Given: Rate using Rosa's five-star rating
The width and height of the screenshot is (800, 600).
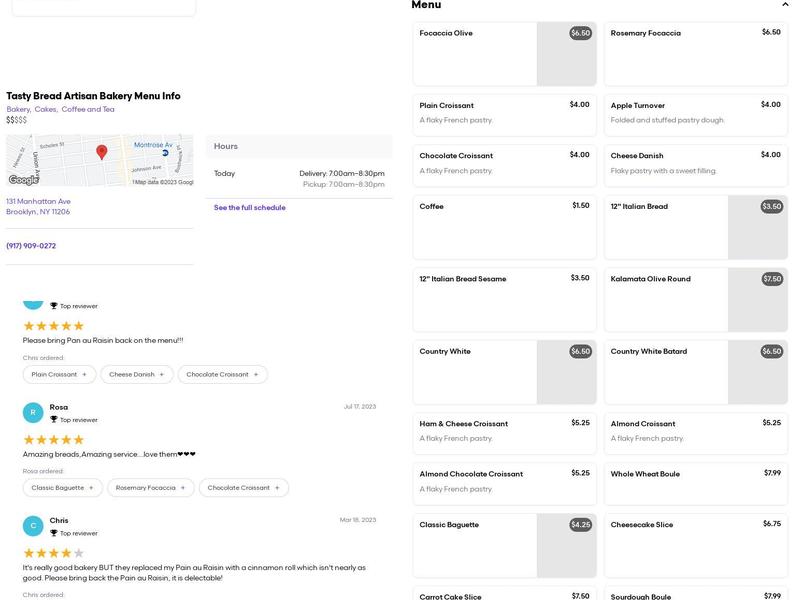Looking at the screenshot, I should pyautogui.click(x=54, y=440).
